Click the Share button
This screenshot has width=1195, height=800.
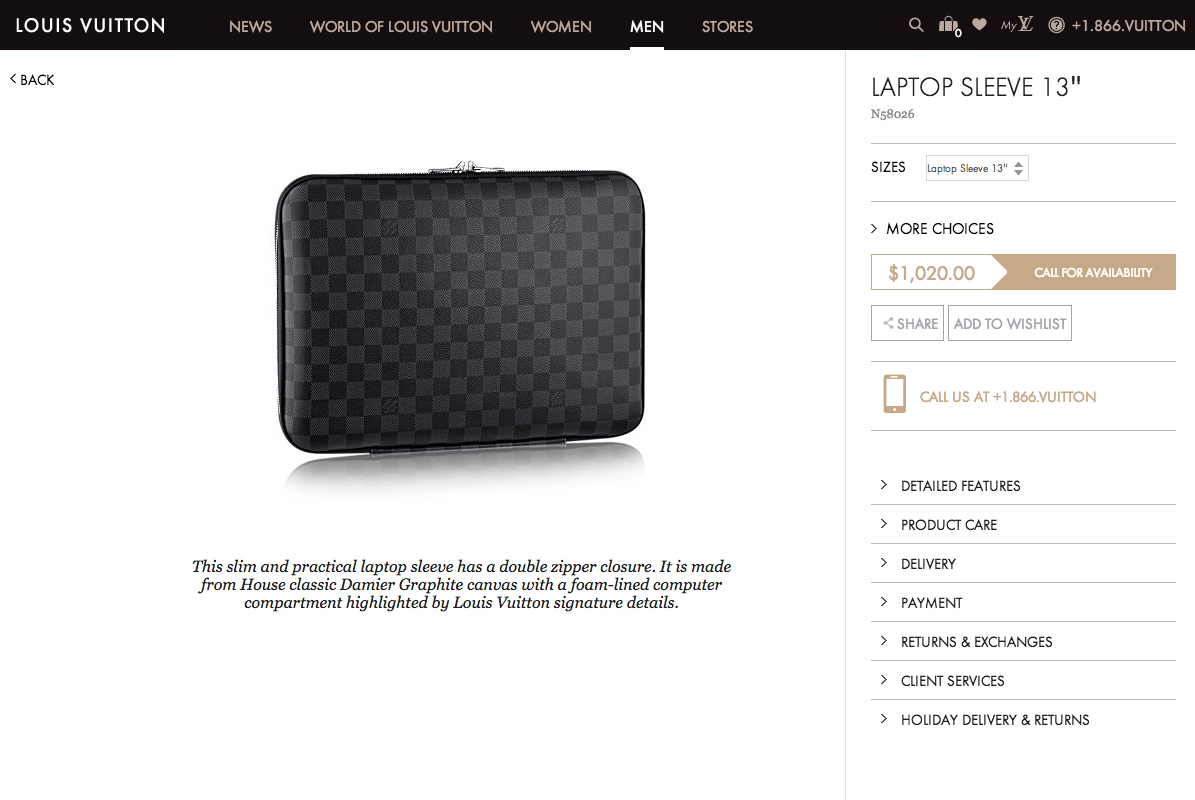click(908, 323)
